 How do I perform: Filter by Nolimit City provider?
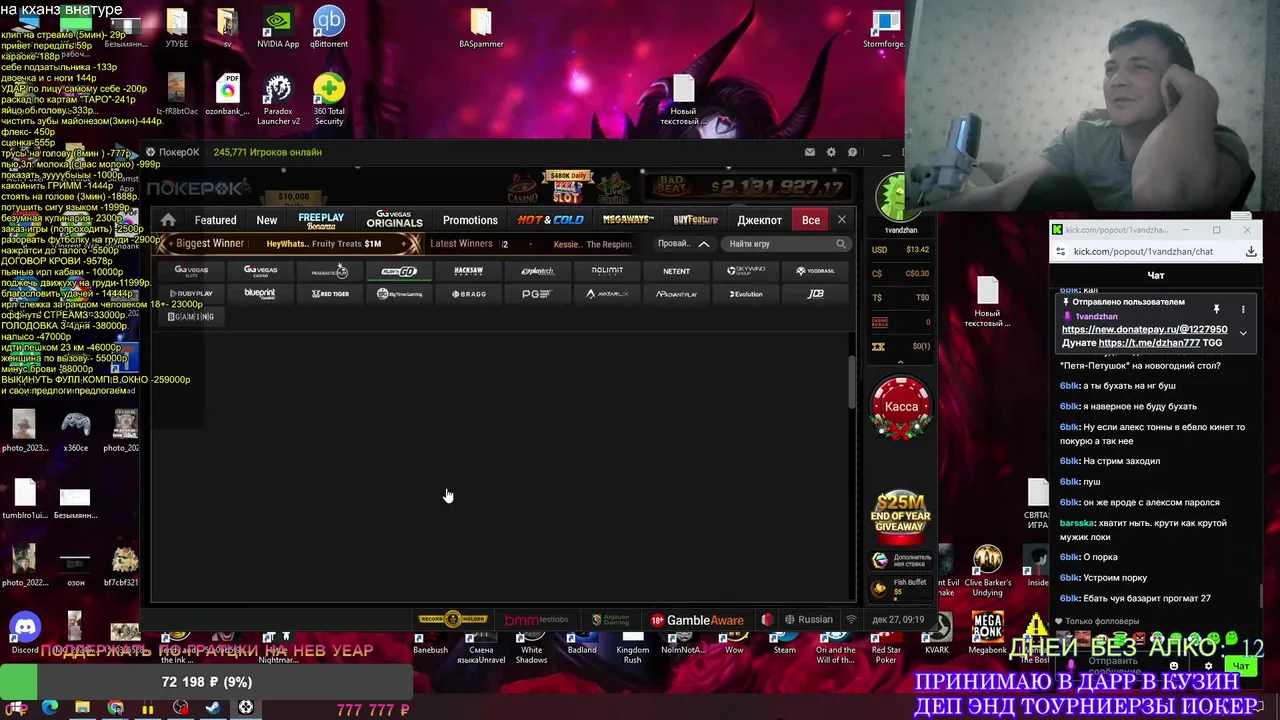click(607, 270)
